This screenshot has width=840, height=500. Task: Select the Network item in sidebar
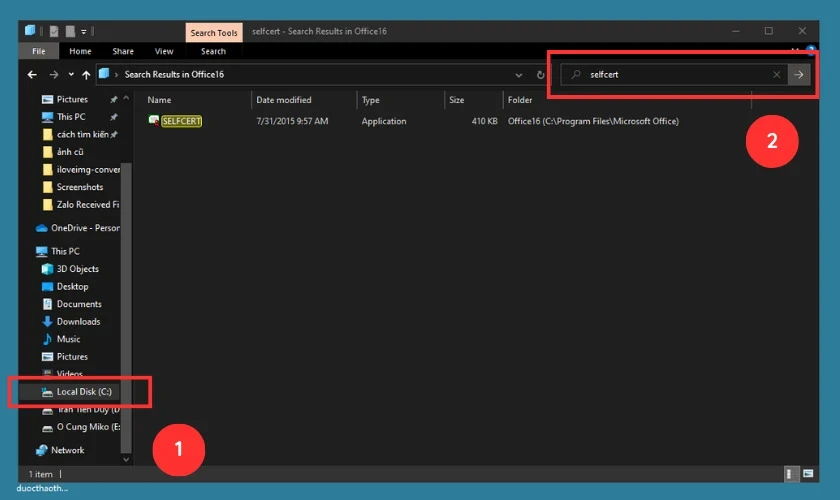[x=67, y=450]
